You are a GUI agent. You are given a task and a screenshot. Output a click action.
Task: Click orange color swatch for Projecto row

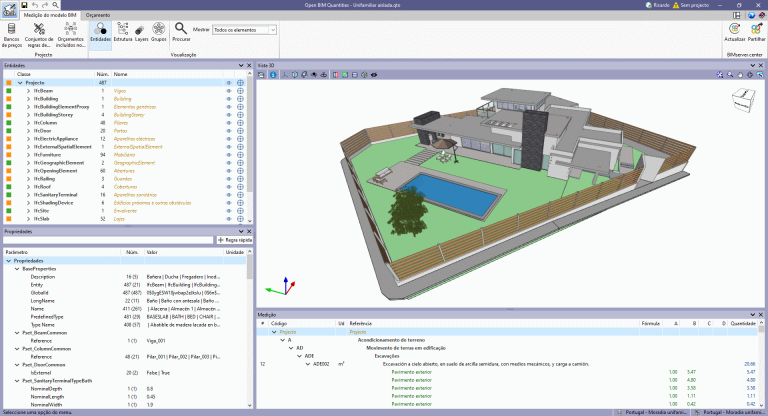[9, 83]
